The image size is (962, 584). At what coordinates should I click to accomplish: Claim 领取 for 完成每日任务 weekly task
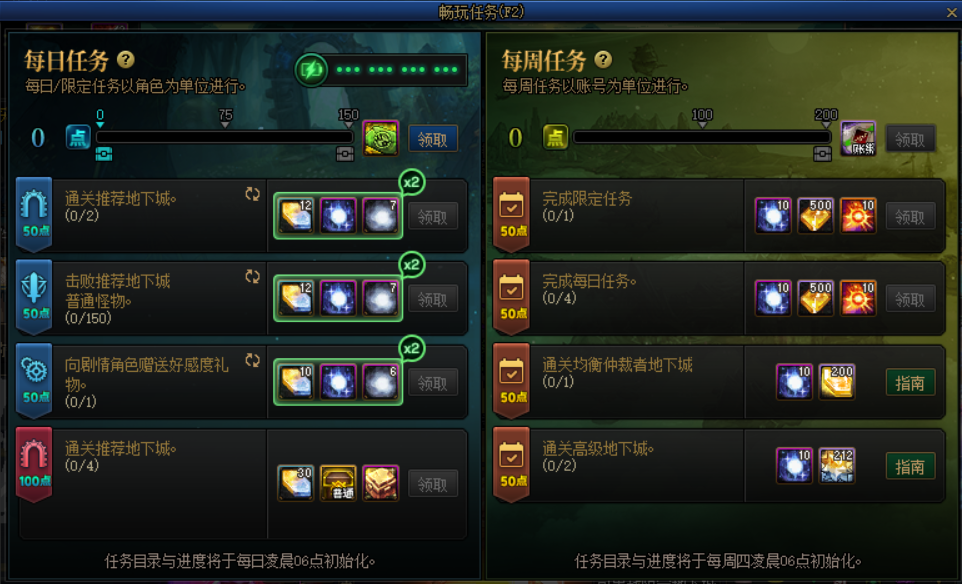(910, 299)
